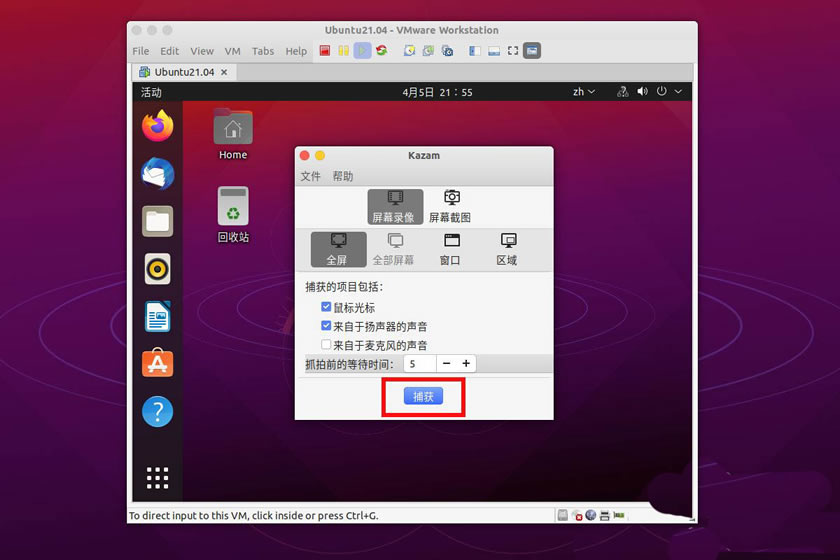Viewport: 840px width, 560px height.
Task: Click 活动 Activities in top bar
Action: tap(151, 92)
